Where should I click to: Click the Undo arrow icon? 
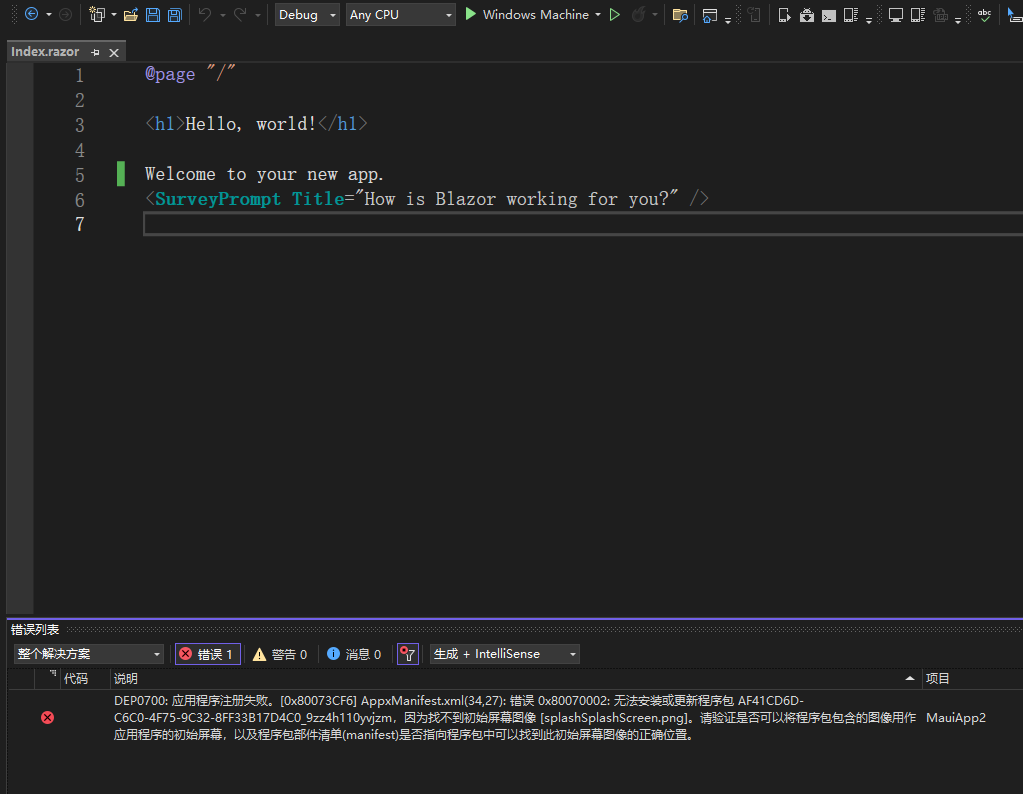(205, 14)
